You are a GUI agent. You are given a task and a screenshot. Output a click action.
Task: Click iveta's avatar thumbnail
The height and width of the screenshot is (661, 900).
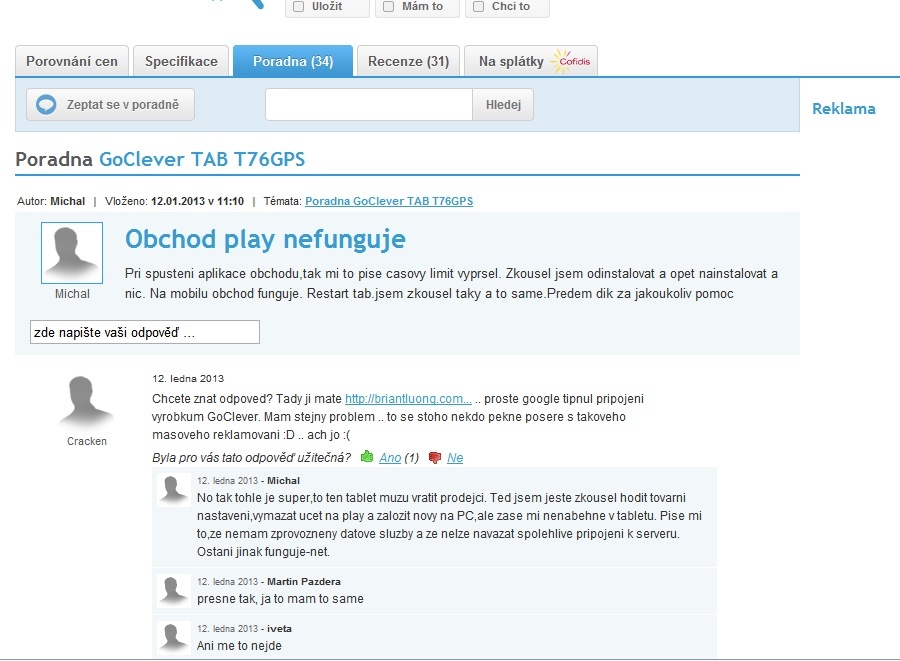coord(172,639)
